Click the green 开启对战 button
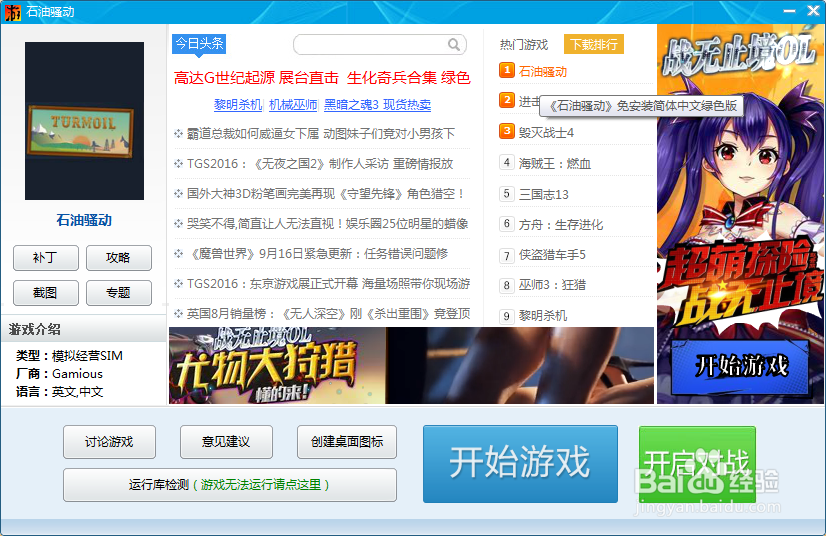 [x=697, y=464]
